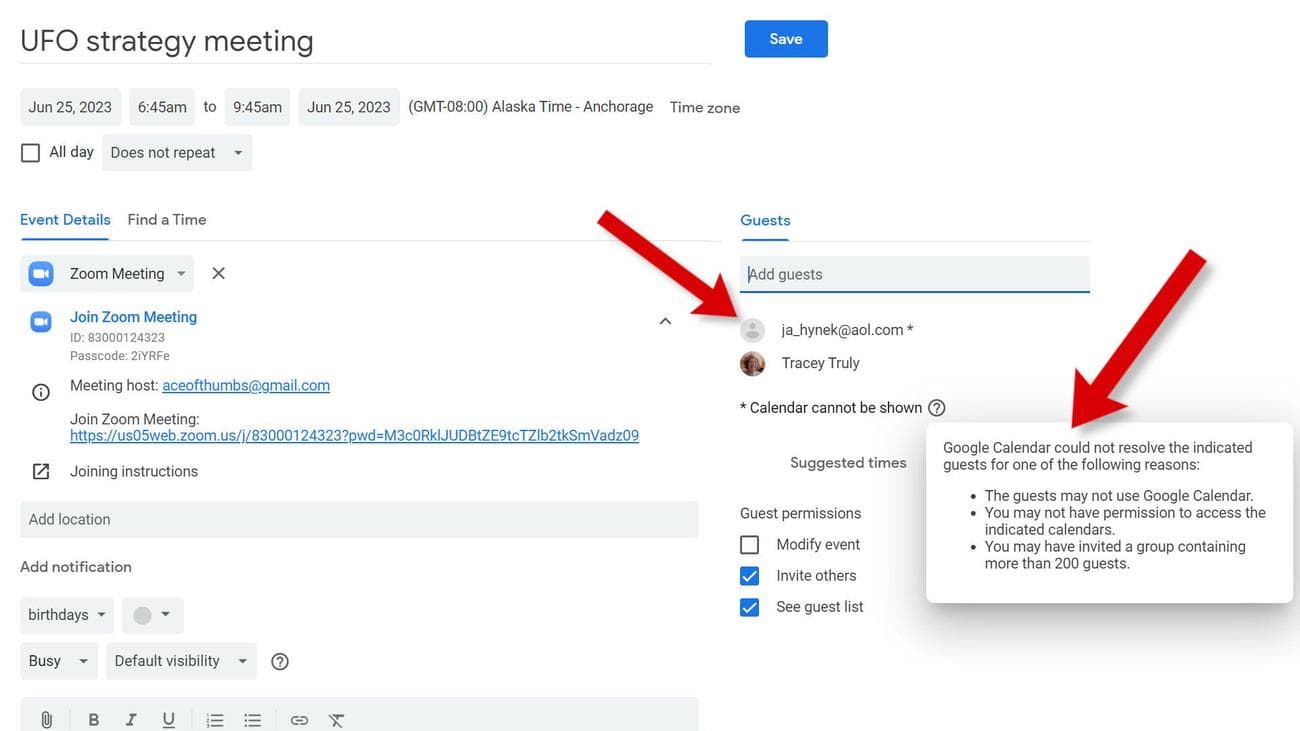
Task: Click help icon beside Default visibility
Action: tap(280, 661)
